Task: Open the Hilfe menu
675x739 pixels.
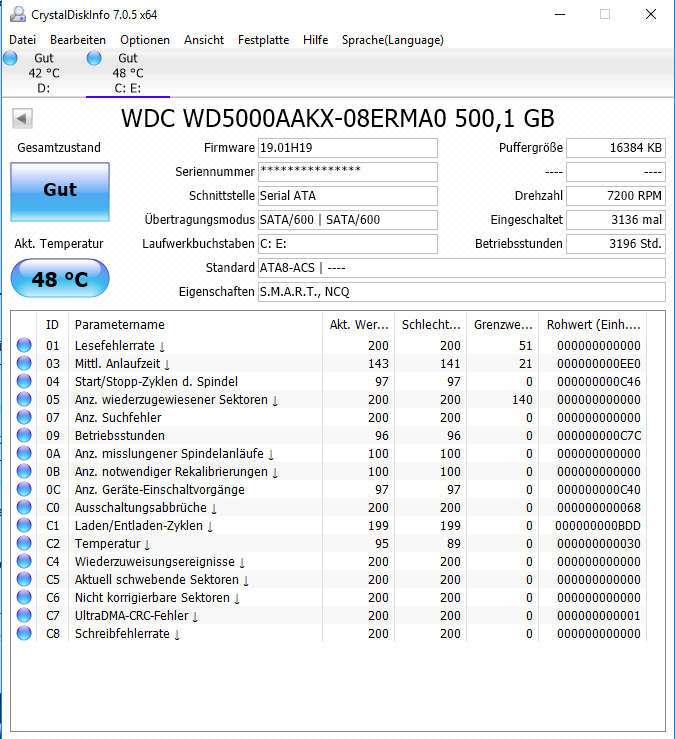Action: pos(315,40)
